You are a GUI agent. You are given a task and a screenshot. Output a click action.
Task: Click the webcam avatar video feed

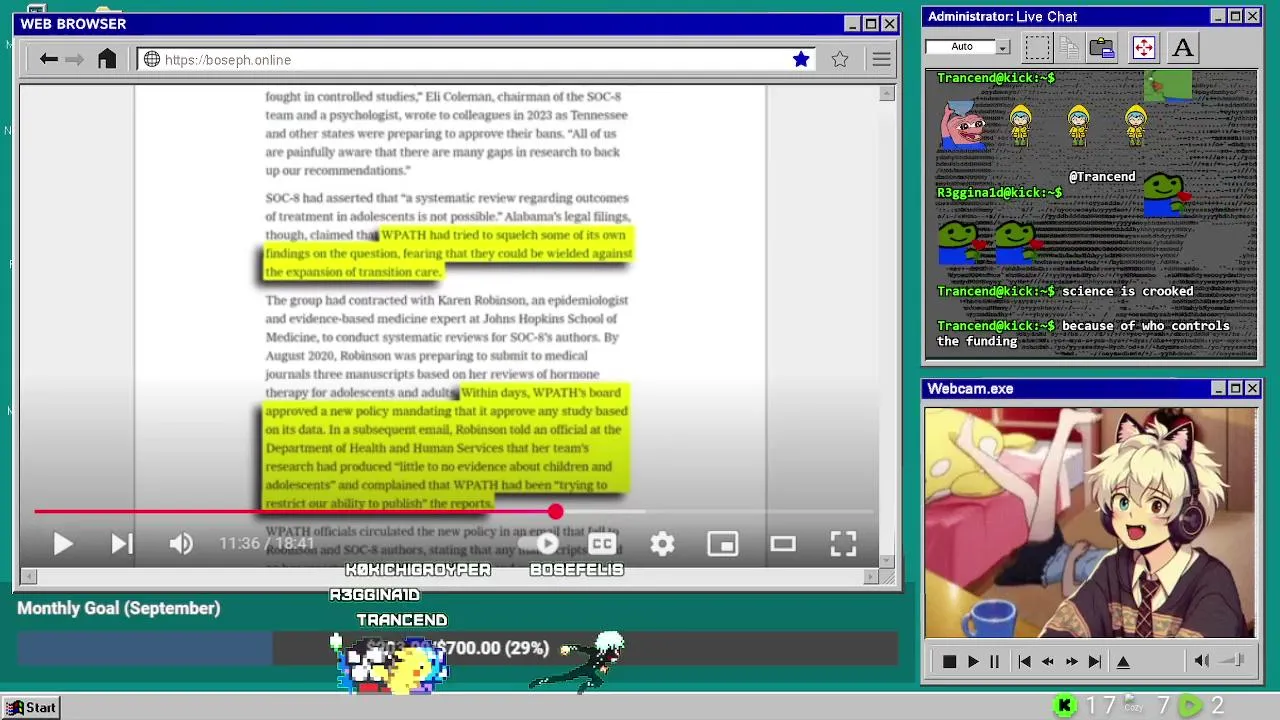1091,522
